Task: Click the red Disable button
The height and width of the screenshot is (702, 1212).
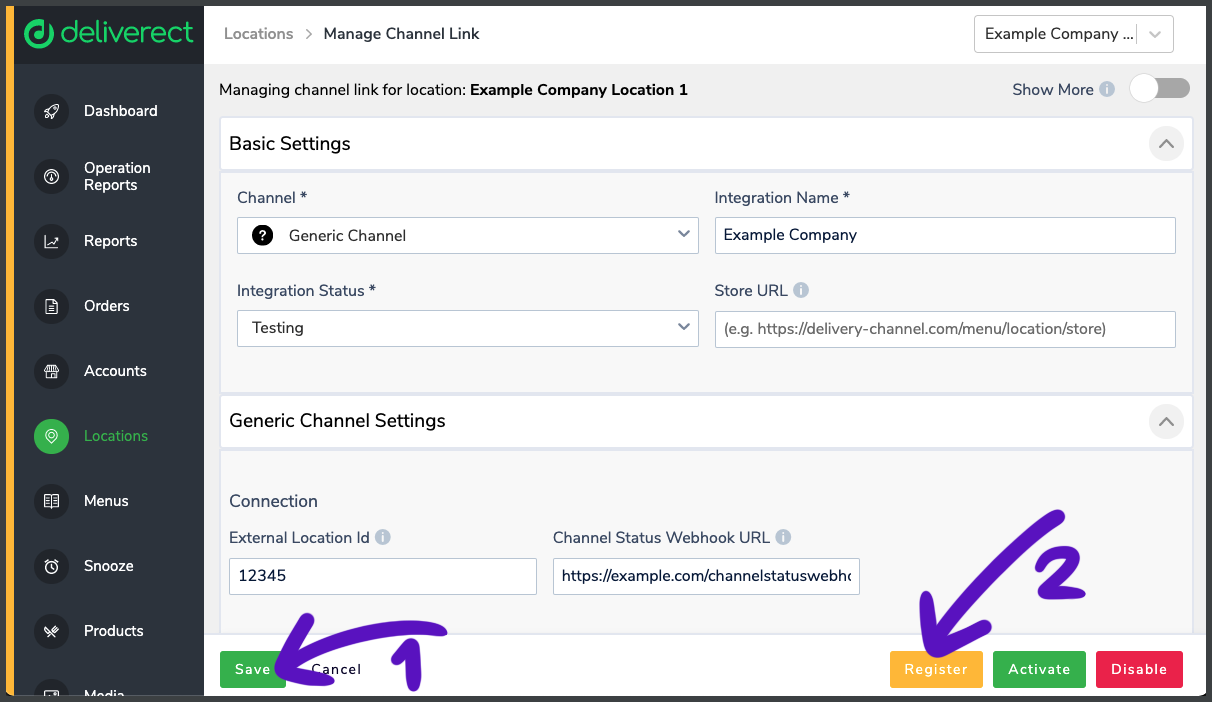Action: click(x=1139, y=669)
